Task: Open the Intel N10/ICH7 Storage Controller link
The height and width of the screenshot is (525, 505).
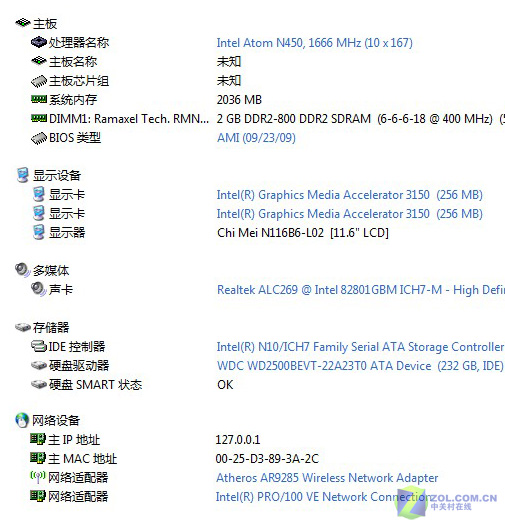Action: tap(360, 347)
